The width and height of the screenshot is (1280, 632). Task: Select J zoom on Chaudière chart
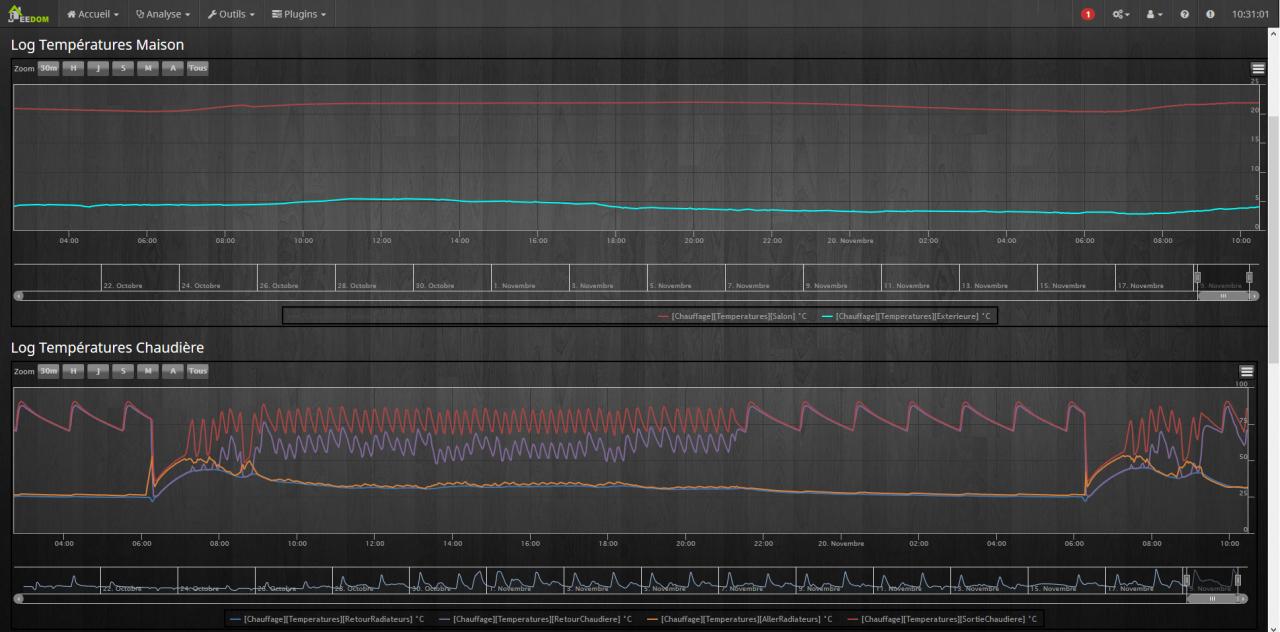(98, 370)
